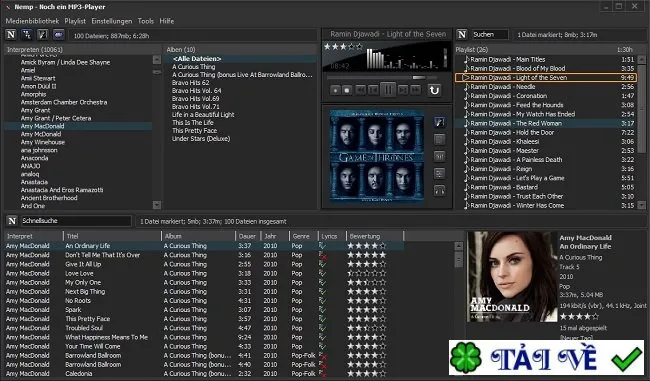Open the equalizer icon beside cover

tap(439, 156)
